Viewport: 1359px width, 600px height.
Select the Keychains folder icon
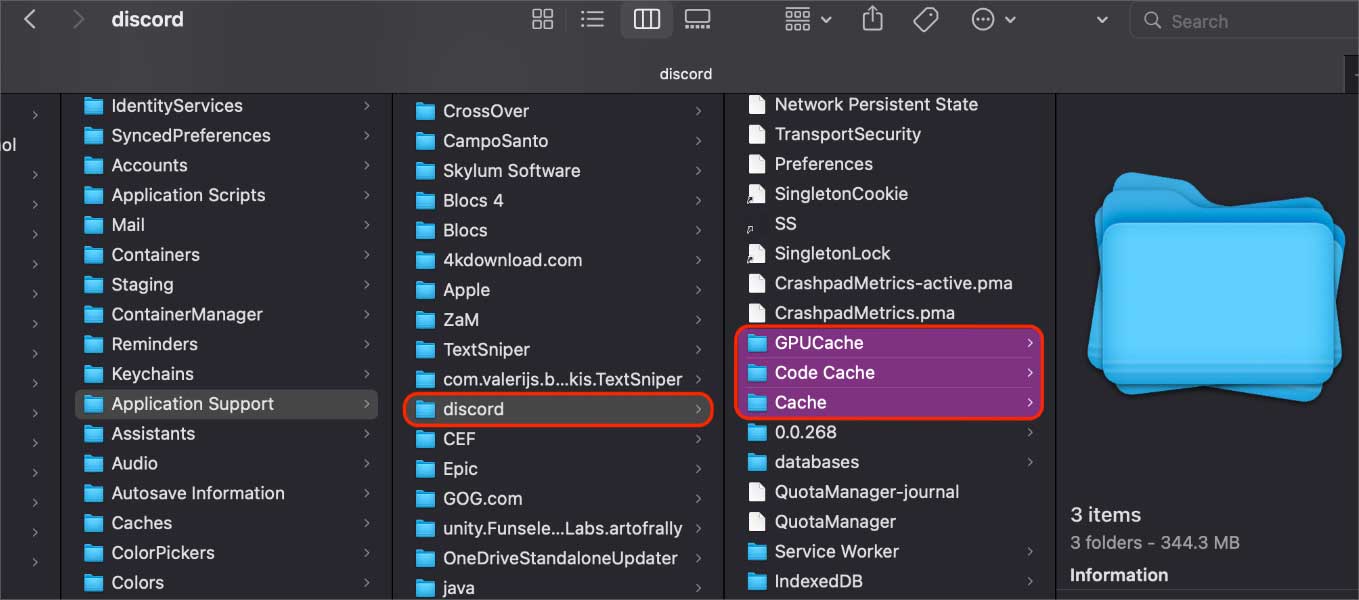pyautogui.click(x=94, y=374)
